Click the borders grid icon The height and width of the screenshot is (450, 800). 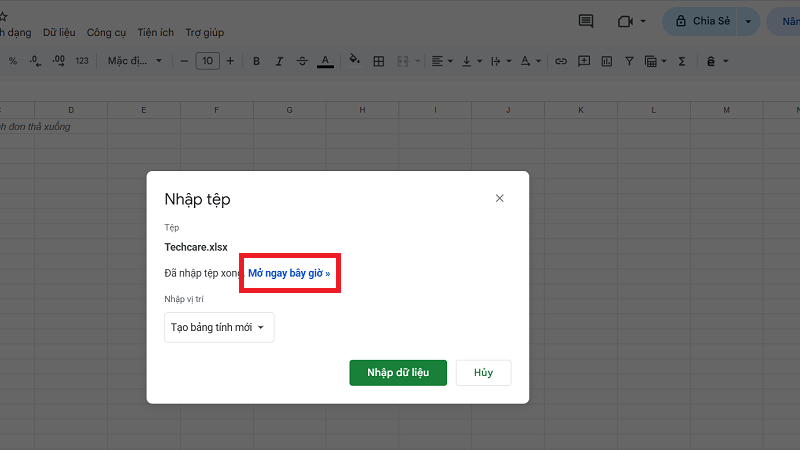(379, 61)
